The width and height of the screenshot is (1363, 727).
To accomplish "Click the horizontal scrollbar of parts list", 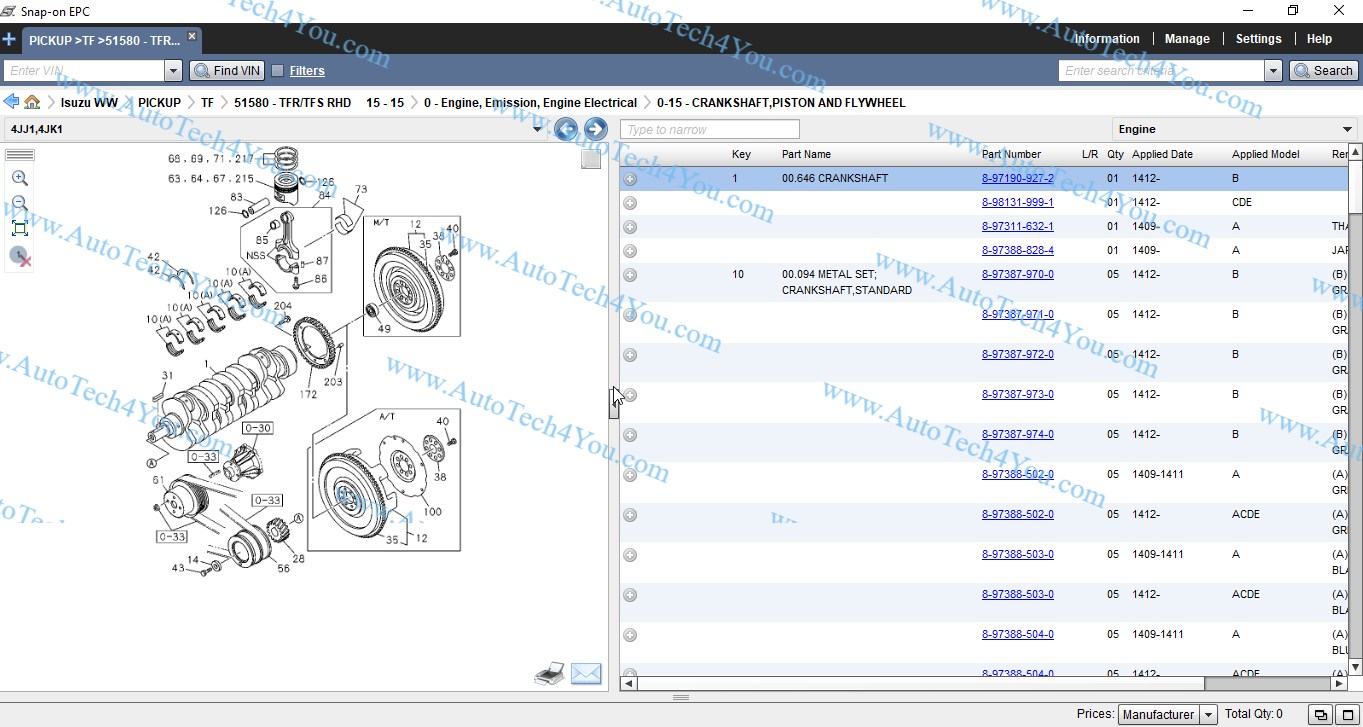I will pos(920,684).
